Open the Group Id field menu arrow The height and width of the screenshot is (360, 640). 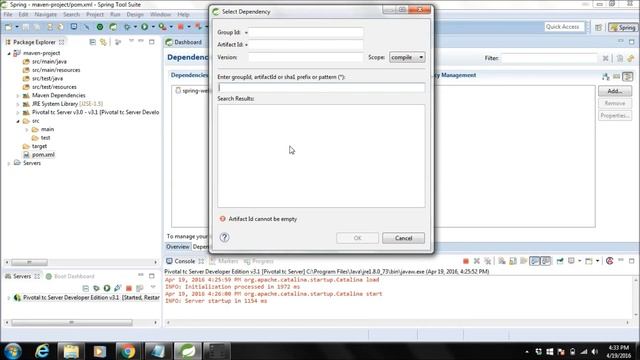click(246, 33)
